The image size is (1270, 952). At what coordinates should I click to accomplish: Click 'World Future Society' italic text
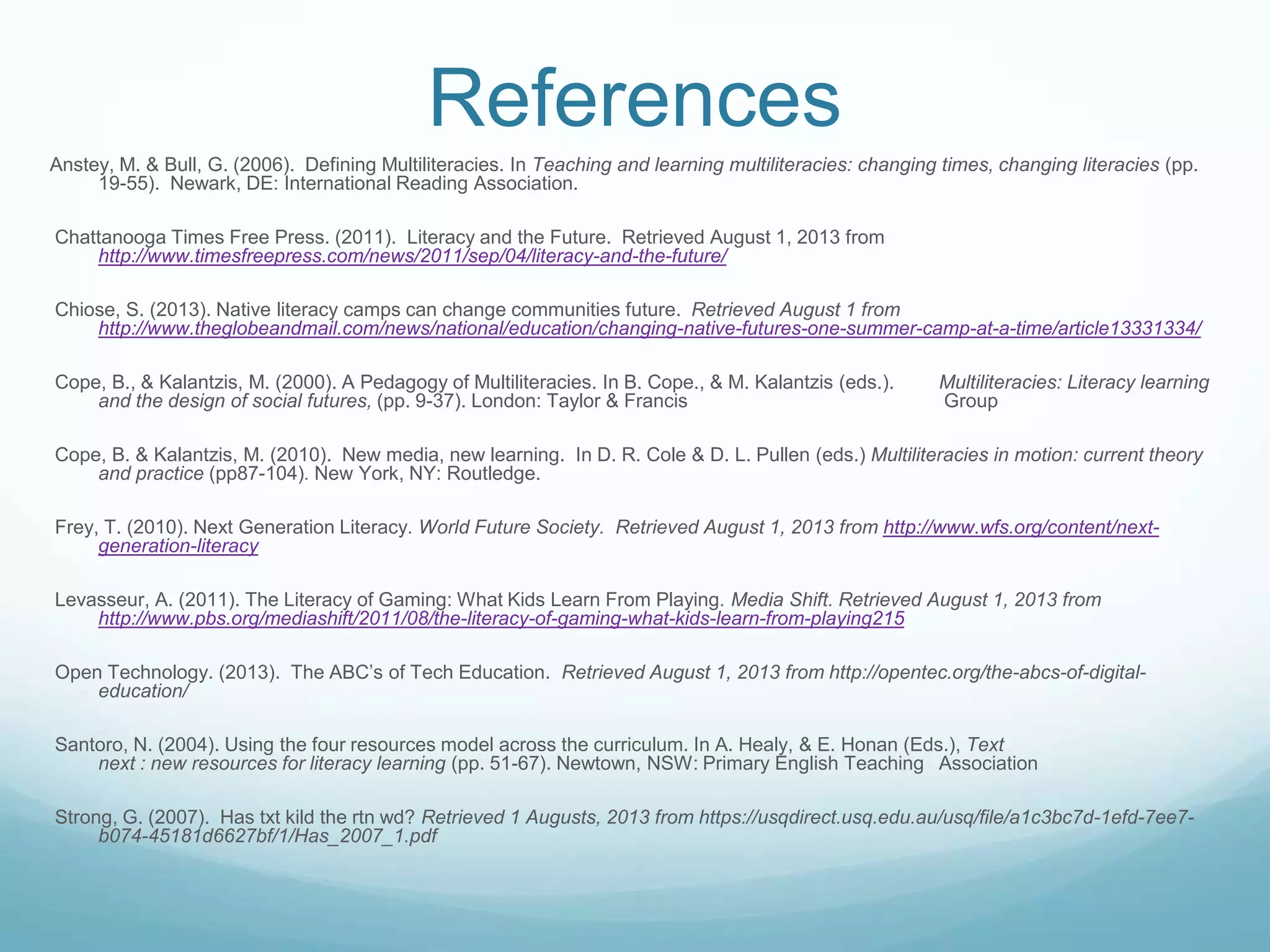point(512,527)
